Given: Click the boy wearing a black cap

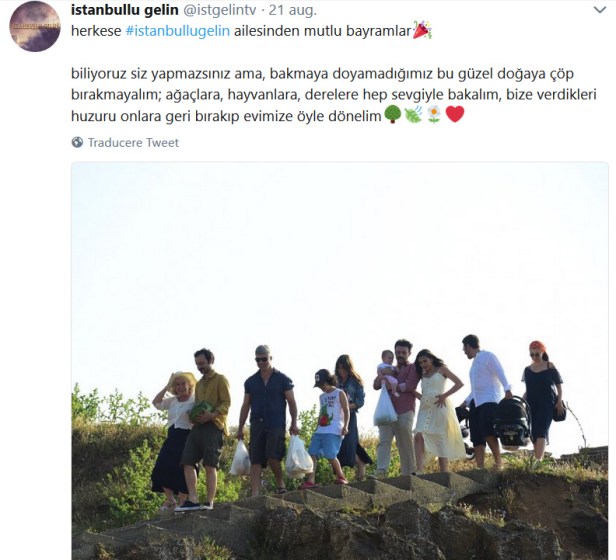Looking at the screenshot, I should 328,428.
